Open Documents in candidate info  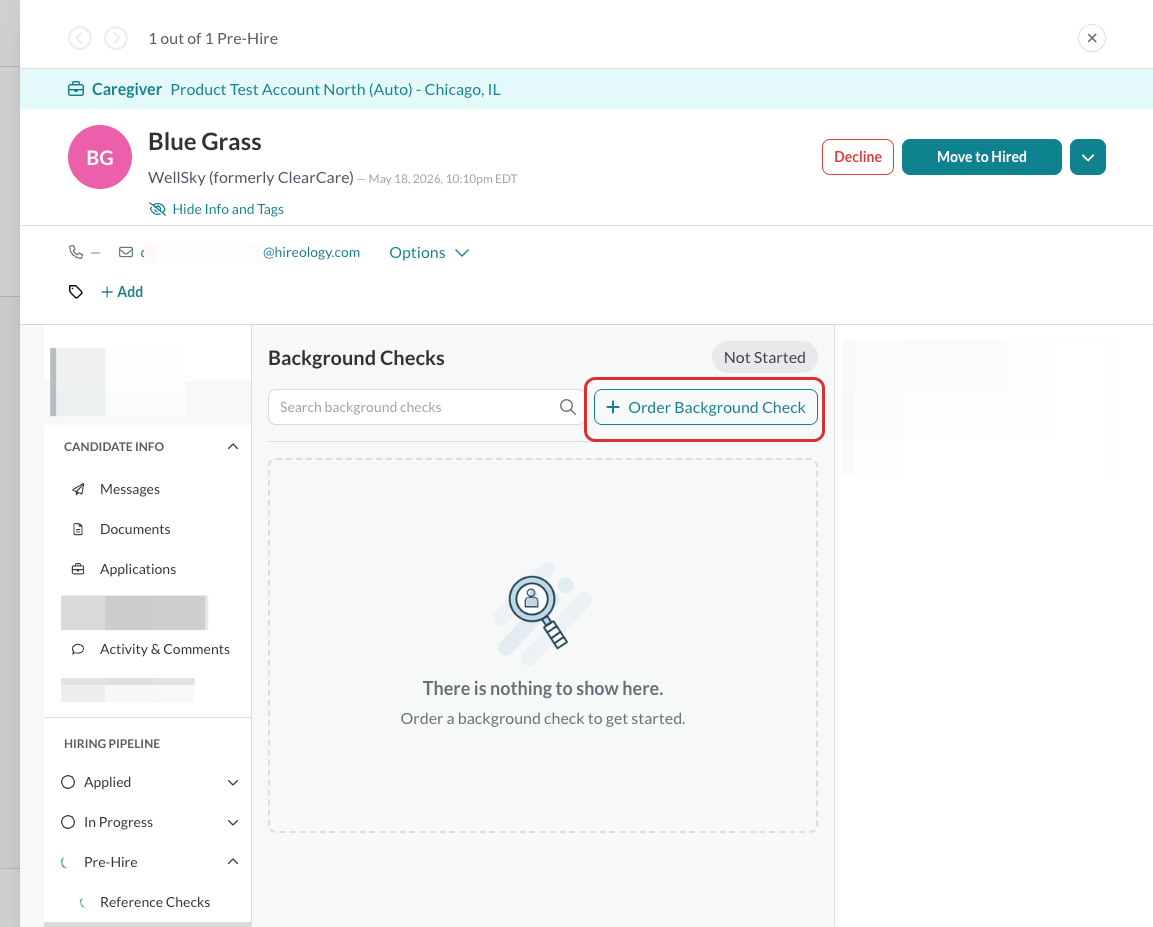(x=135, y=529)
